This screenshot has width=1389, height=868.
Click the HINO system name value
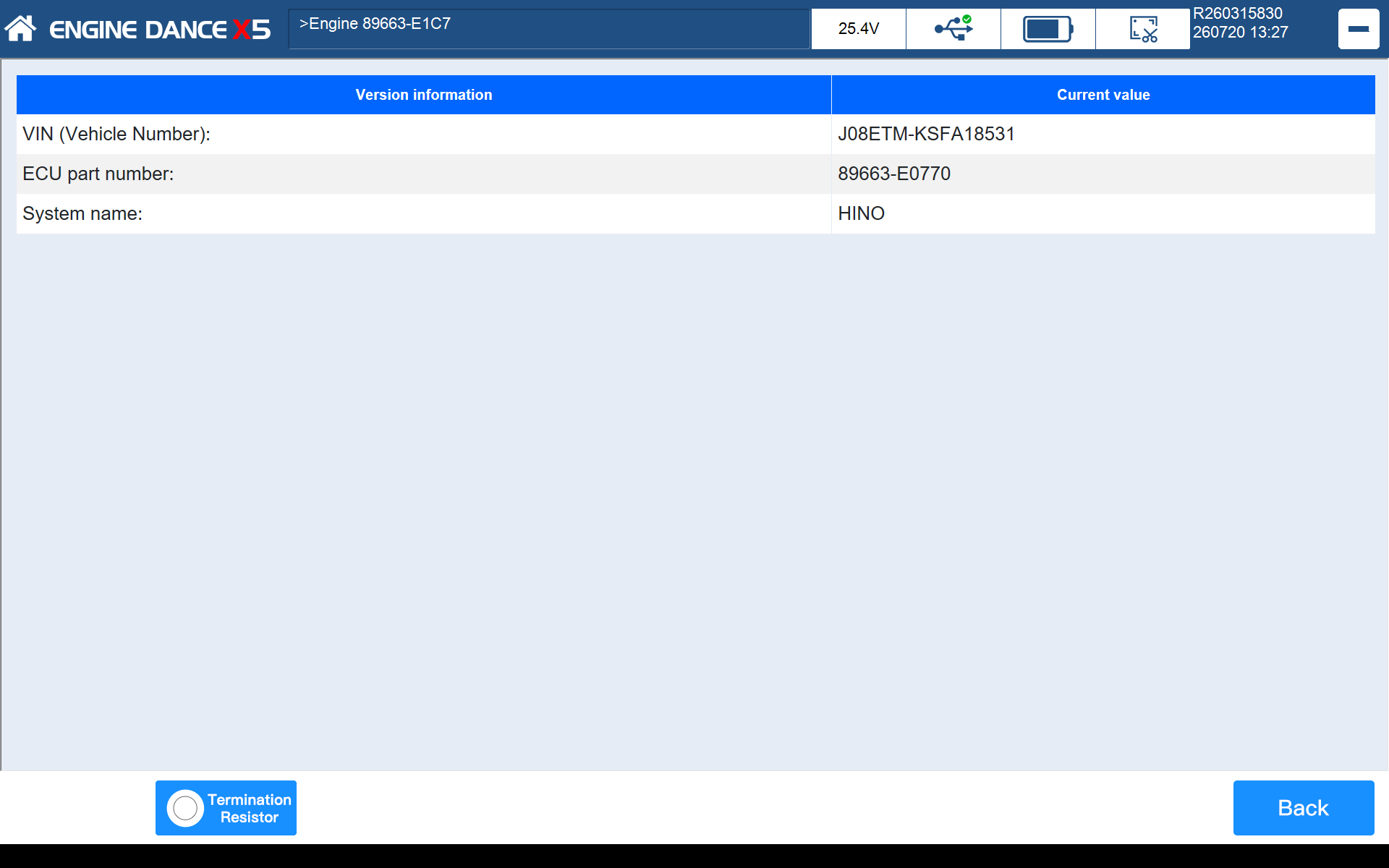point(861,213)
